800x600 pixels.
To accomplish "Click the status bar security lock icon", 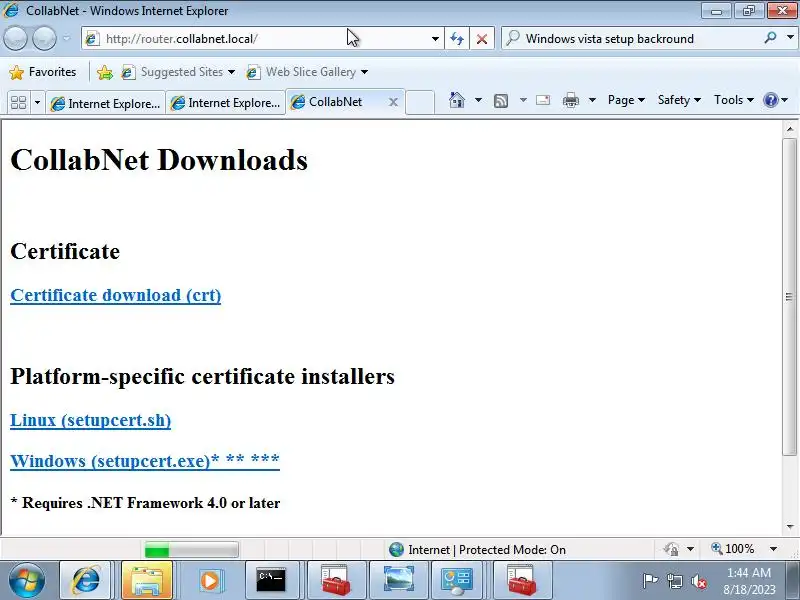I will pos(671,549).
